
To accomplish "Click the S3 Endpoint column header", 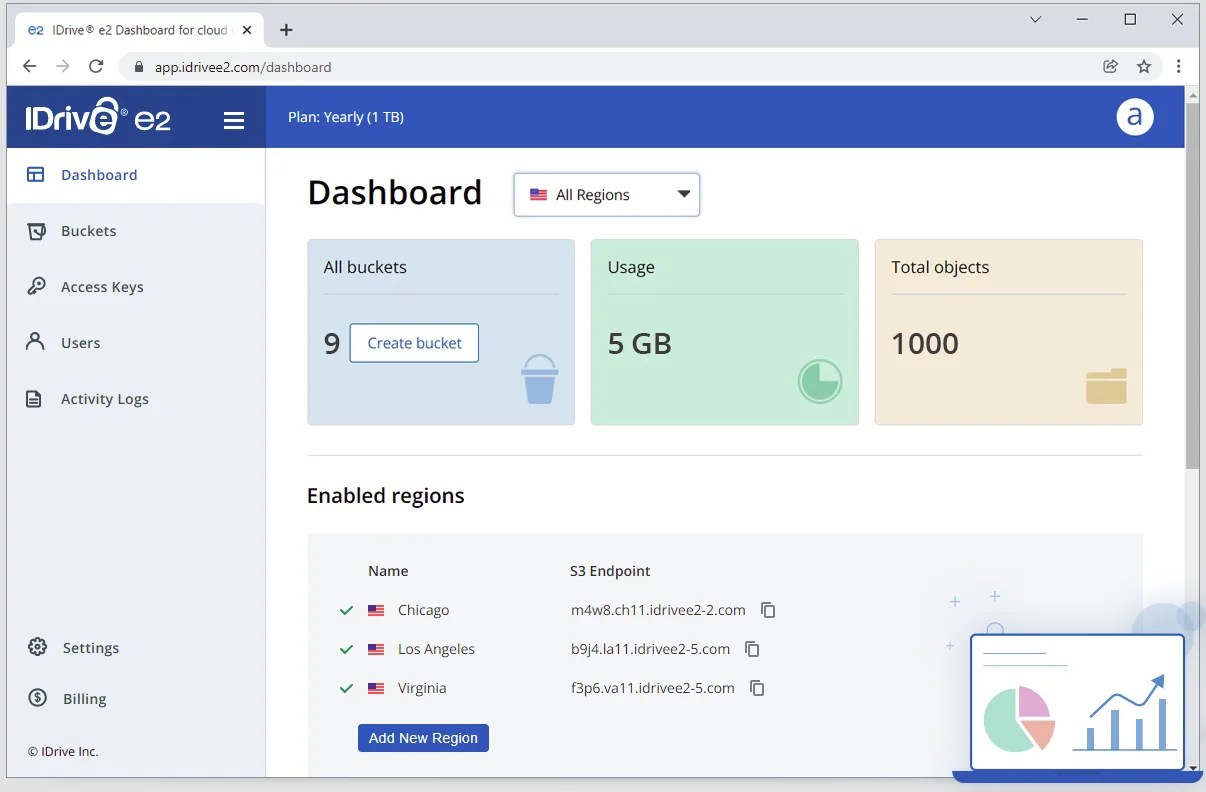I will [610, 571].
